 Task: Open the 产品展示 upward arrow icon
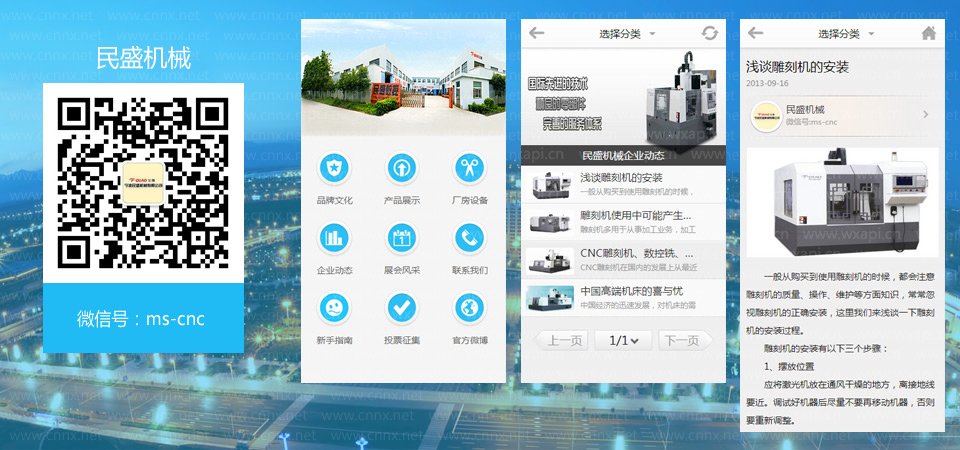402,168
